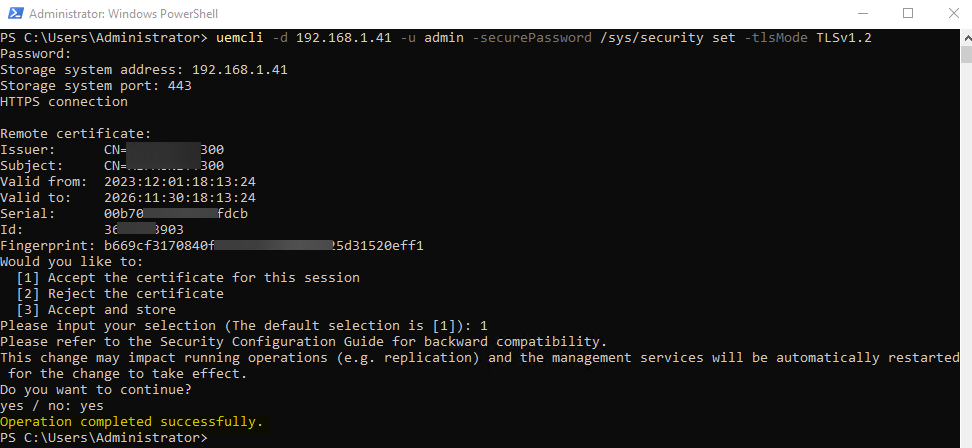Click the PowerShell icon in the title bar
The width and height of the screenshot is (972, 448).
coord(14,14)
